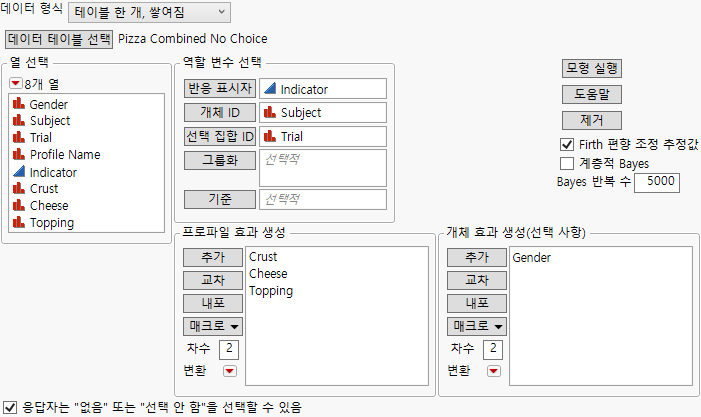Image resolution: width=701 pixels, height=417 pixels.
Task: Click the Trial icon in 선택 집합 ID field
Action: 270,136
